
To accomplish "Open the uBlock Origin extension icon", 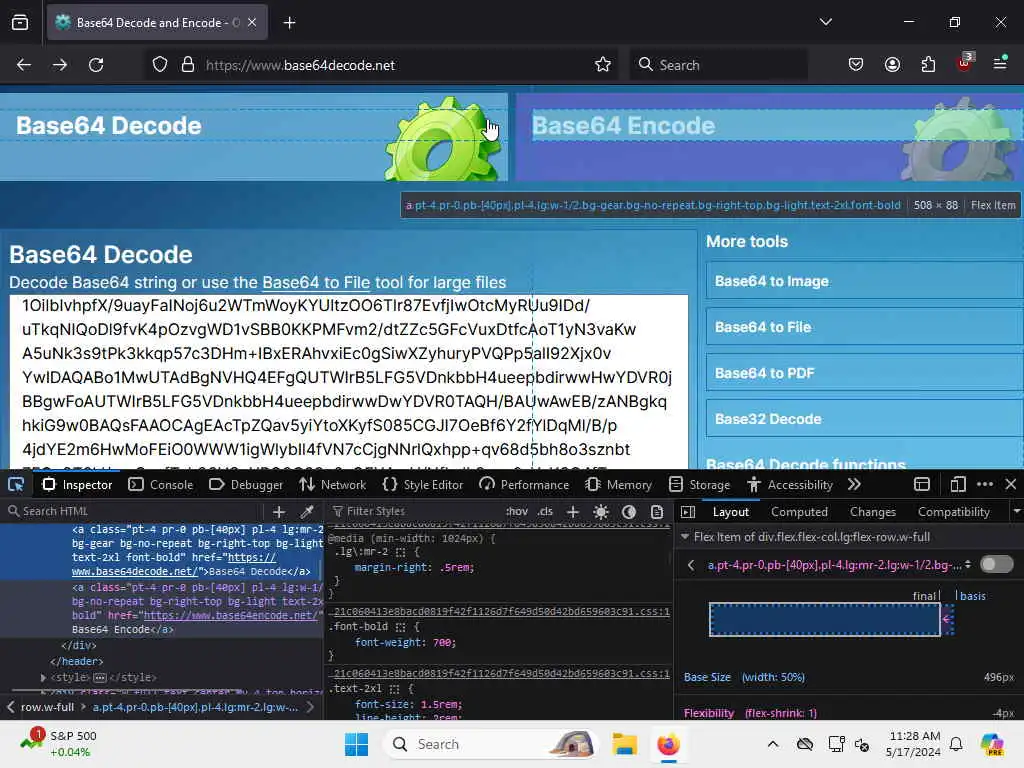I will click(965, 63).
